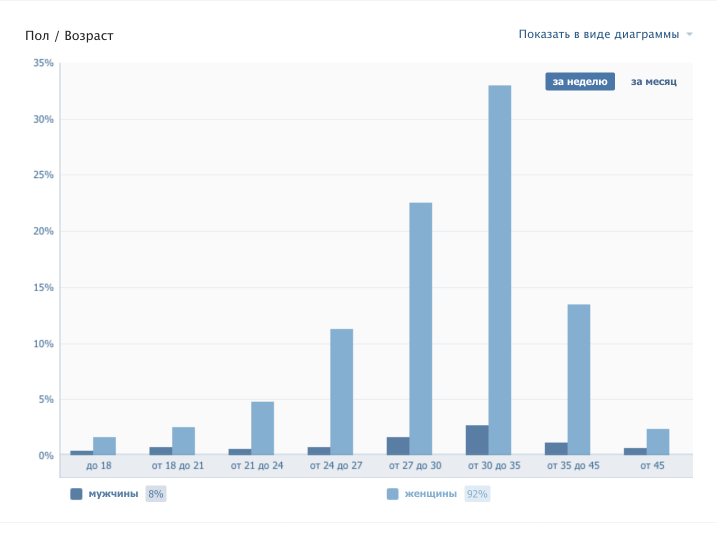Click the men's bar for 'от 30 до 35'
717x533 pixels.
pyautogui.click(x=477, y=440)
